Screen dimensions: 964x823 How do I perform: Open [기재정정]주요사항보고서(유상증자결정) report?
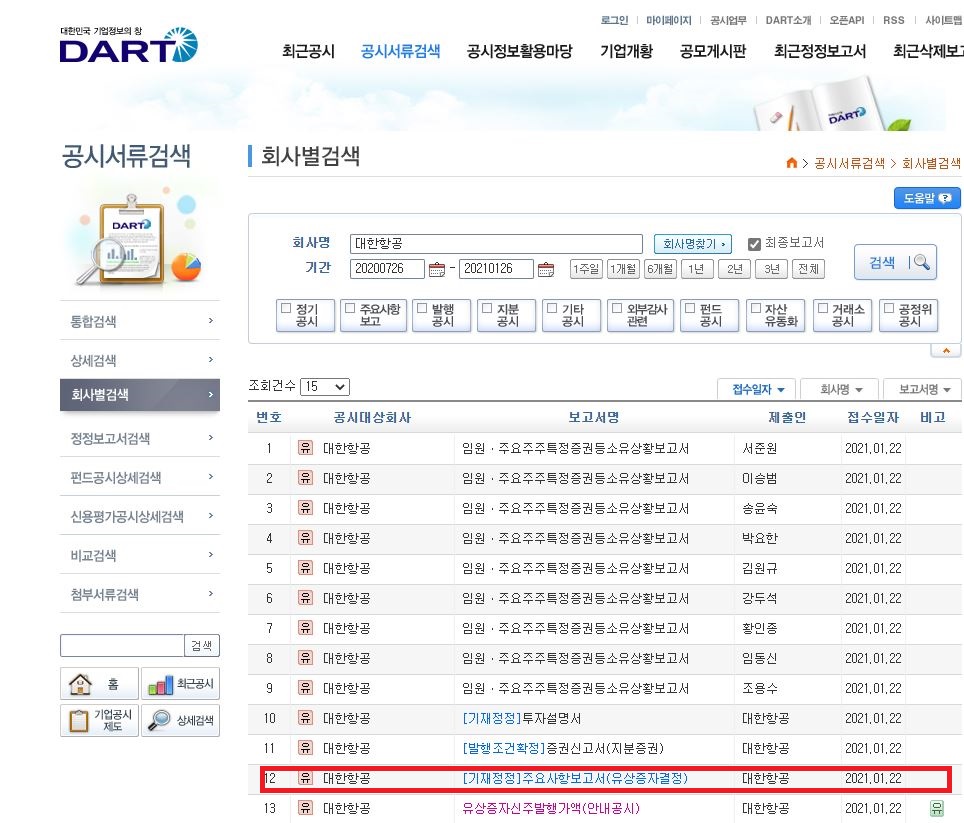coord(575,778)
